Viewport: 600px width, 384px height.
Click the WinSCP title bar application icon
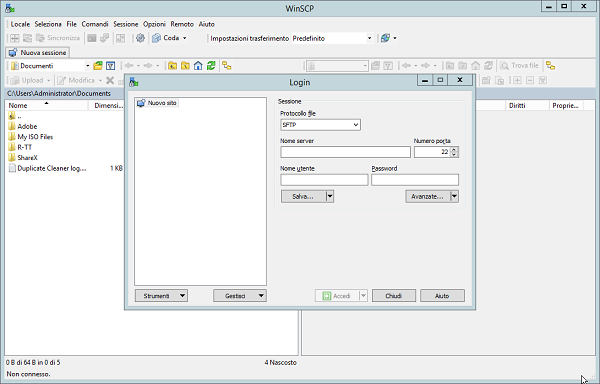(10, 8)
